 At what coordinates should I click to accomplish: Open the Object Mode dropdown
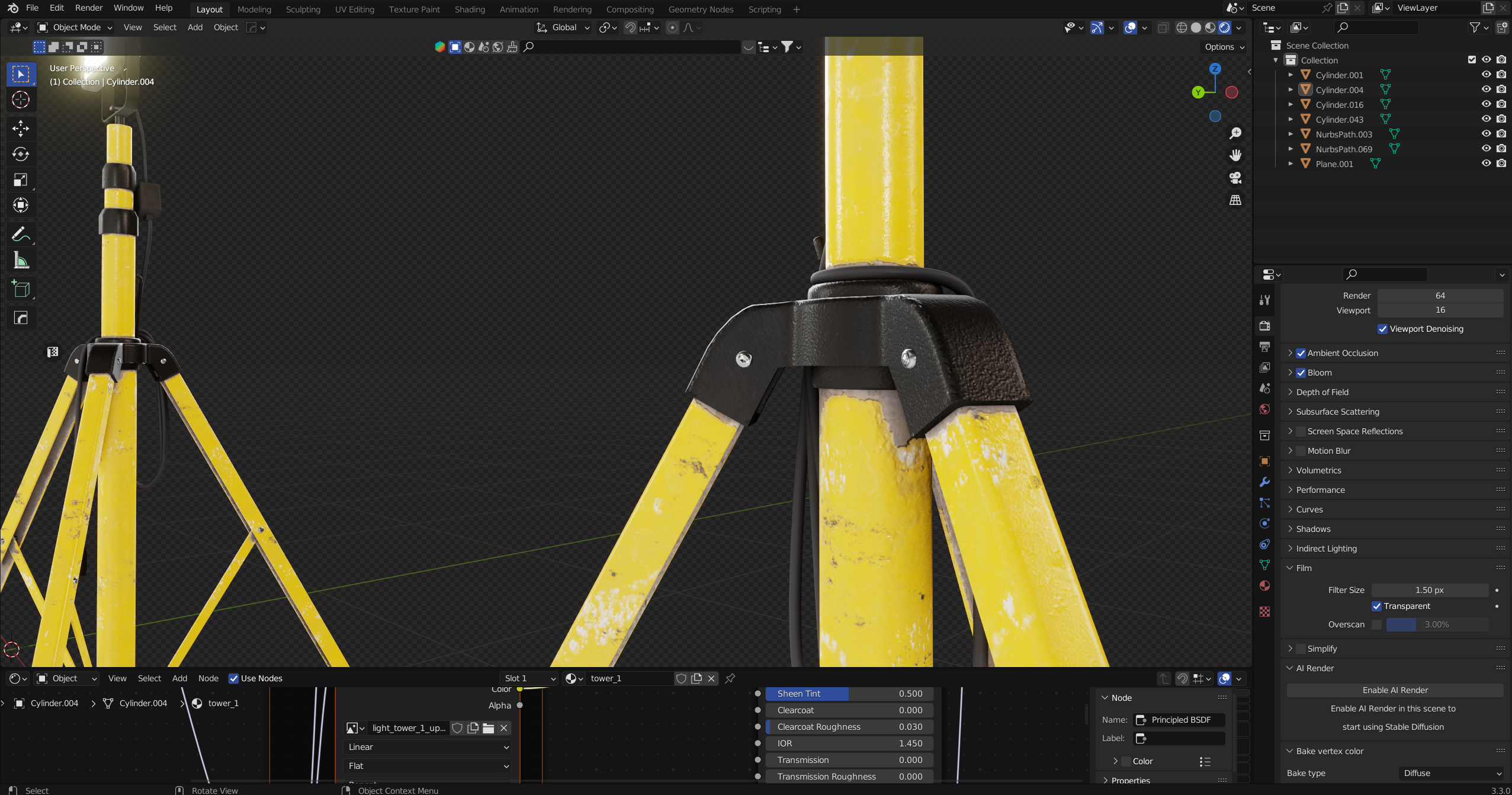point(75,27)
